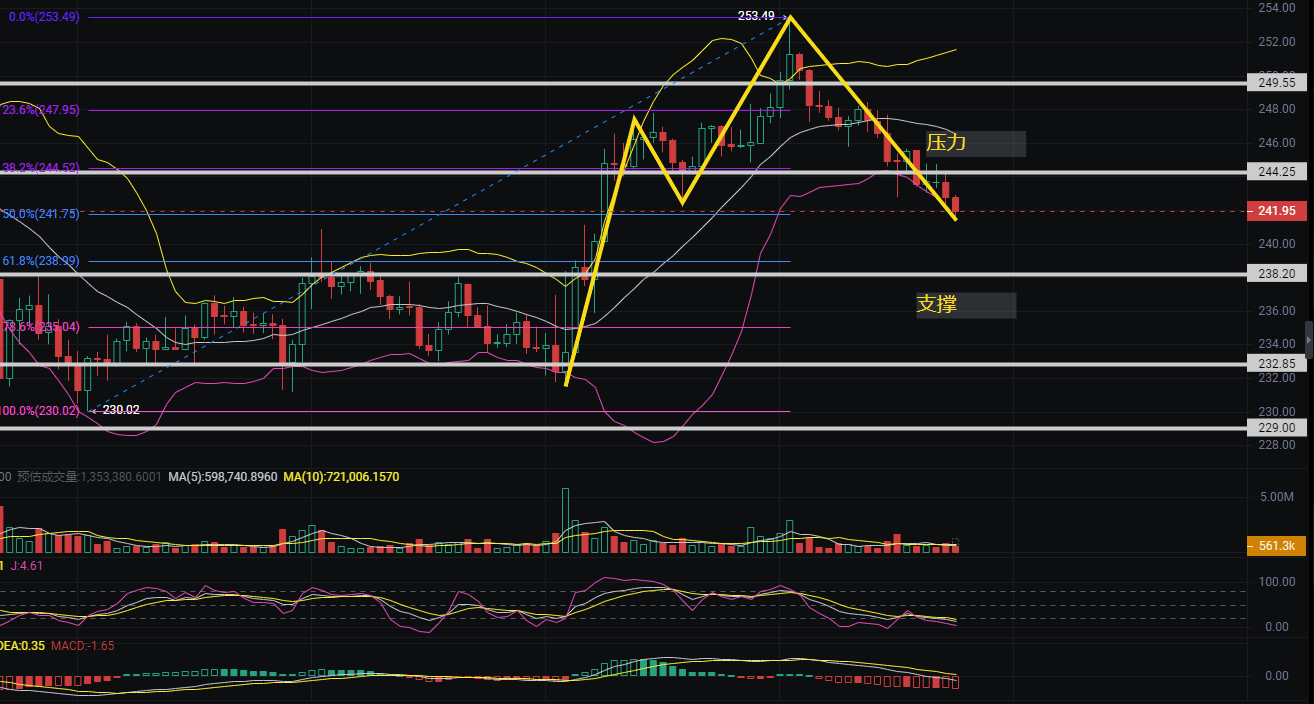The image size is (1314, 704).
Task: Select the 229.00 horizontal line price tag
Action: coord(1275,427)
